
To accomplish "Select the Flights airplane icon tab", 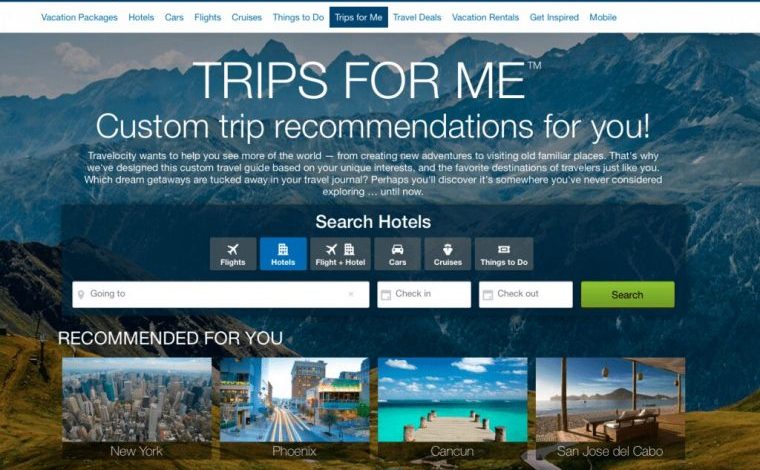I will (x=233, y=253).
